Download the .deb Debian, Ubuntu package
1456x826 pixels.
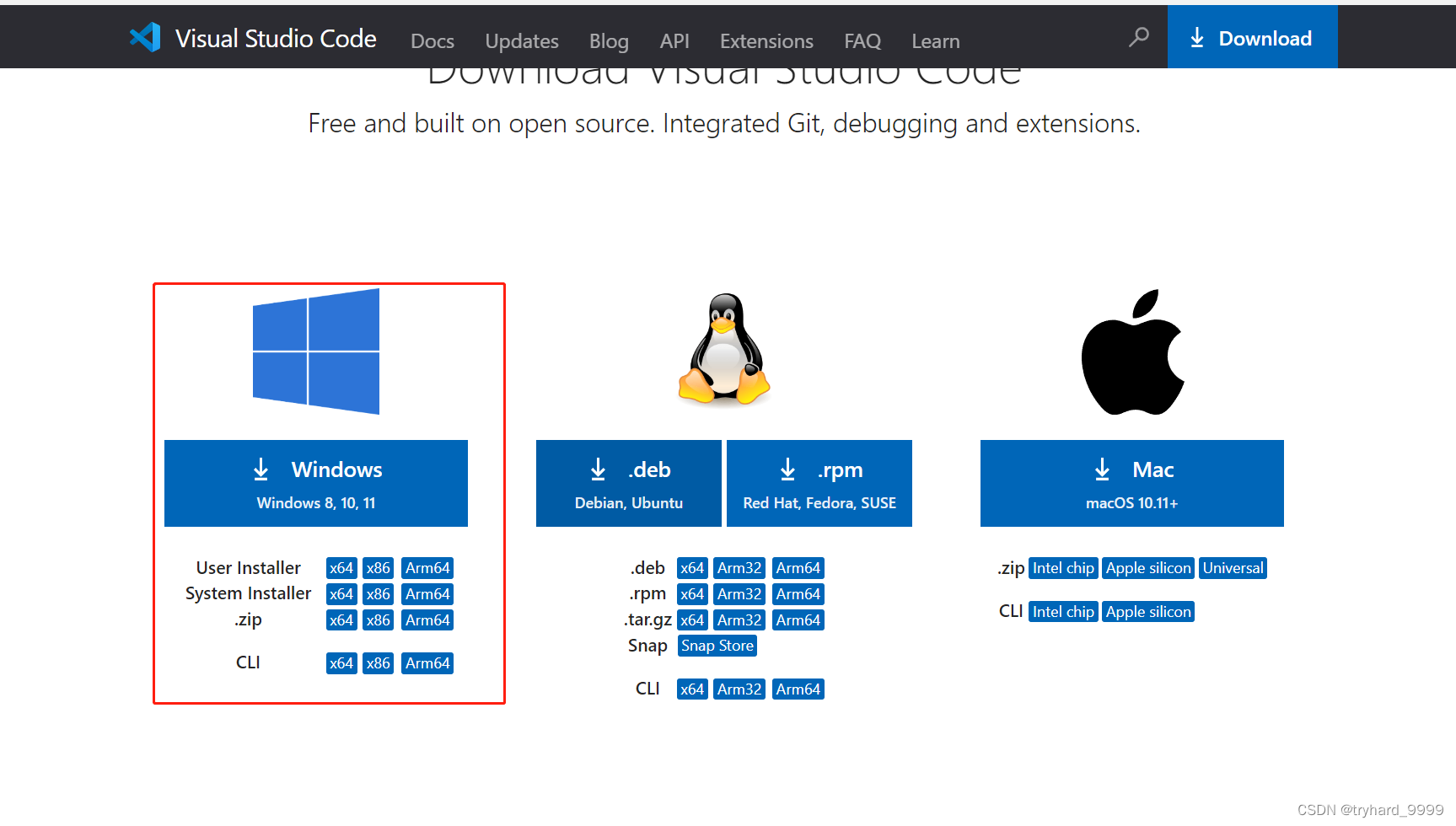pyautogui.click(x=629, y=483)
